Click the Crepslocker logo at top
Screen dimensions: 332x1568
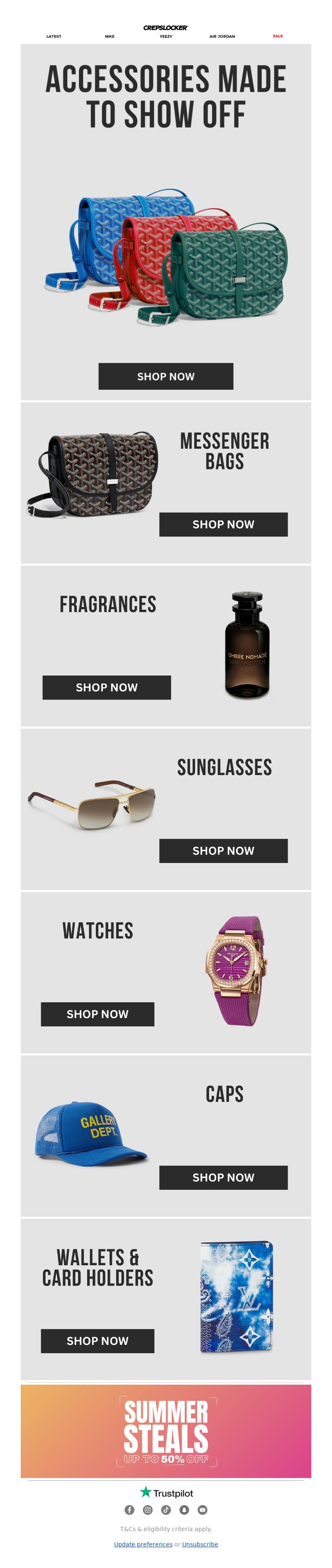[x=166, y=27]
